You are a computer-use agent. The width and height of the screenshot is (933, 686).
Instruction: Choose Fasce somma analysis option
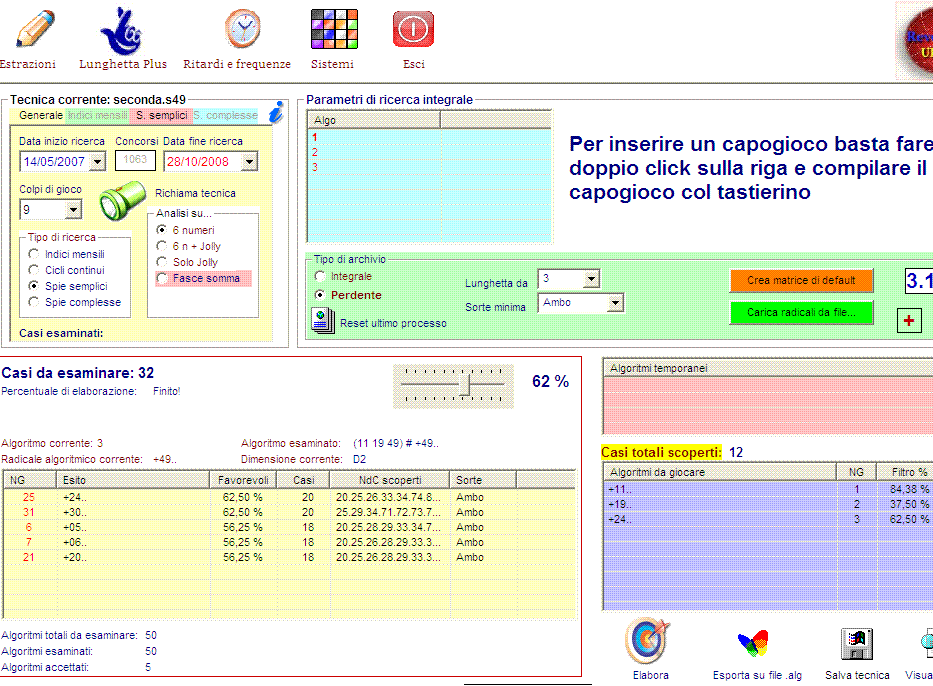[x=161, y=278]
